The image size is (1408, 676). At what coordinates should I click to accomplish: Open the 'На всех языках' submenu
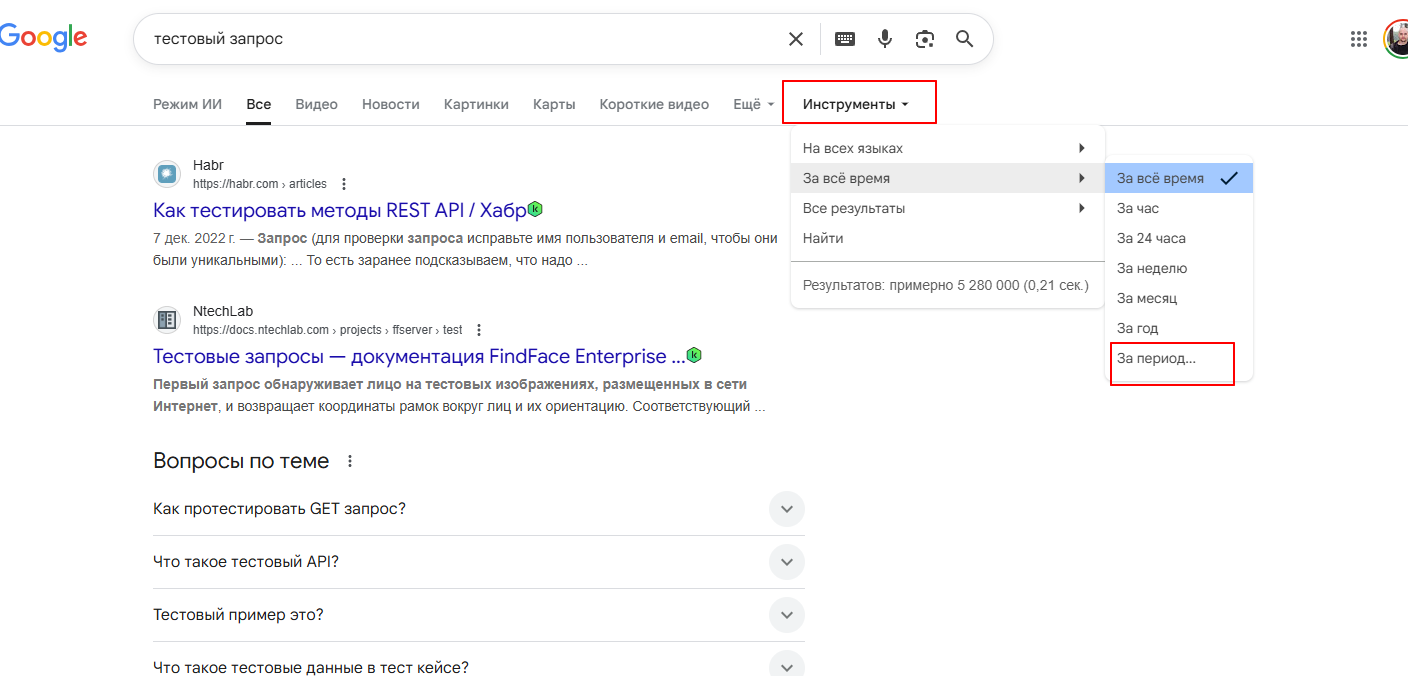(x=945, y=148)
